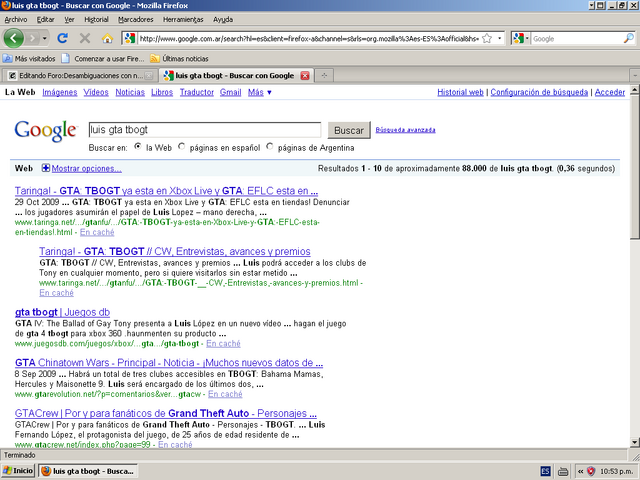Open the address bar history dropdown
640x480 pixels.
tap(500, 38)
